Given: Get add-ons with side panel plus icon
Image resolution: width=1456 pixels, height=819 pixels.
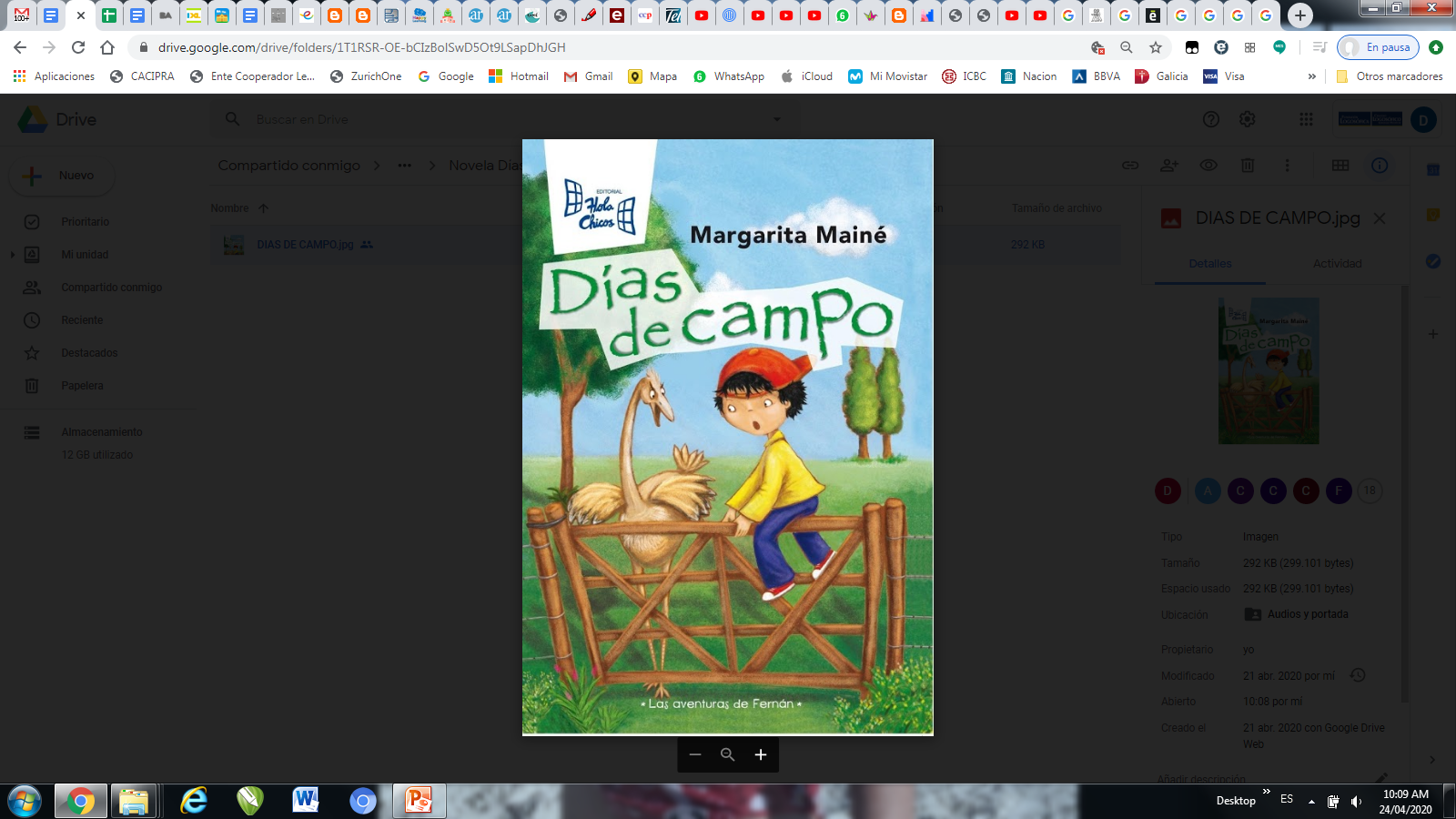Looking at the screenshot, I should click(x=1433, y=334).
